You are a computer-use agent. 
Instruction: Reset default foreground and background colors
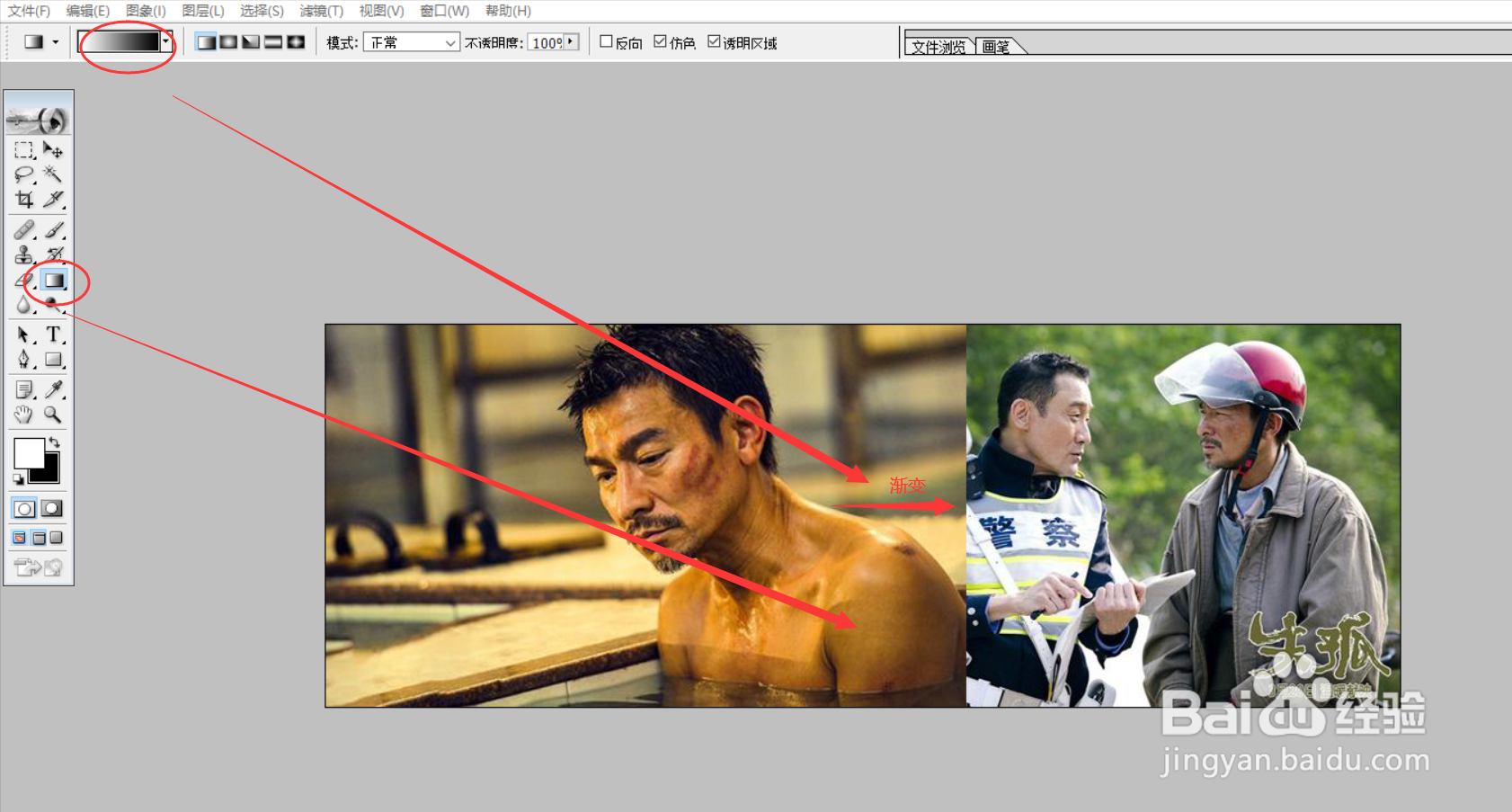click(18, 479)
